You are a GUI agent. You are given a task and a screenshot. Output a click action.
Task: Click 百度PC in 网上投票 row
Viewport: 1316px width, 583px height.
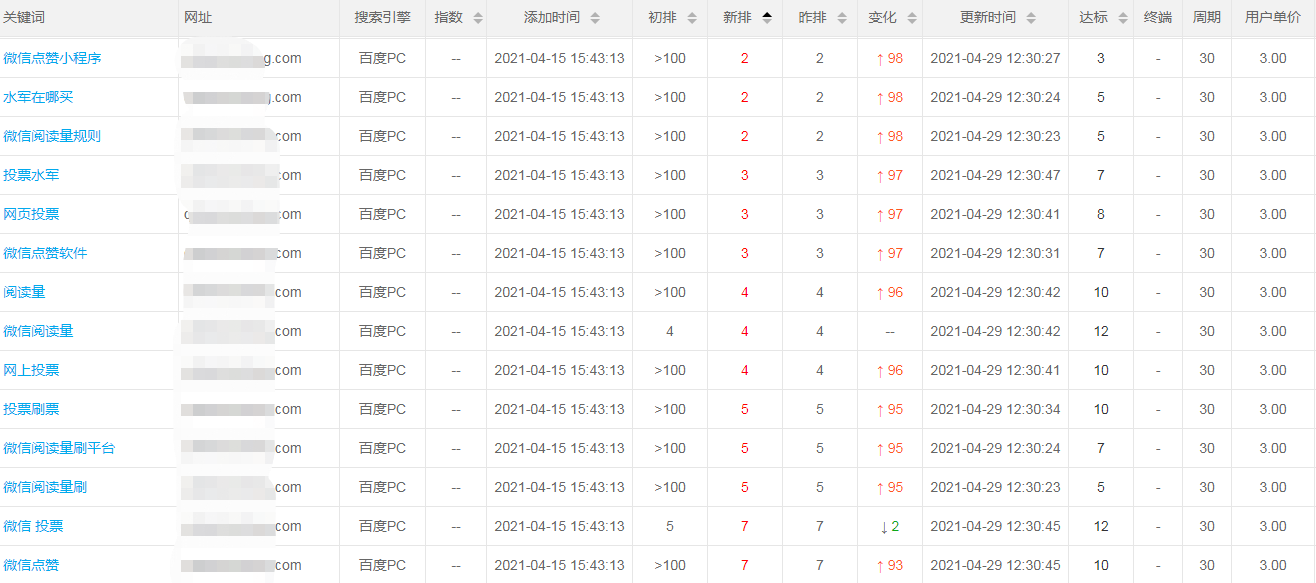pyautogui.click(x=382, y=370)
